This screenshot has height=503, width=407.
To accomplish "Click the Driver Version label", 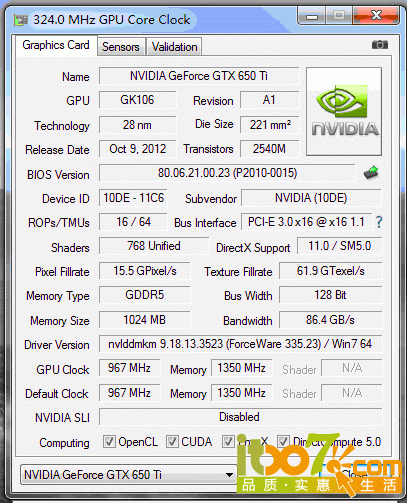I will (57, 345).
